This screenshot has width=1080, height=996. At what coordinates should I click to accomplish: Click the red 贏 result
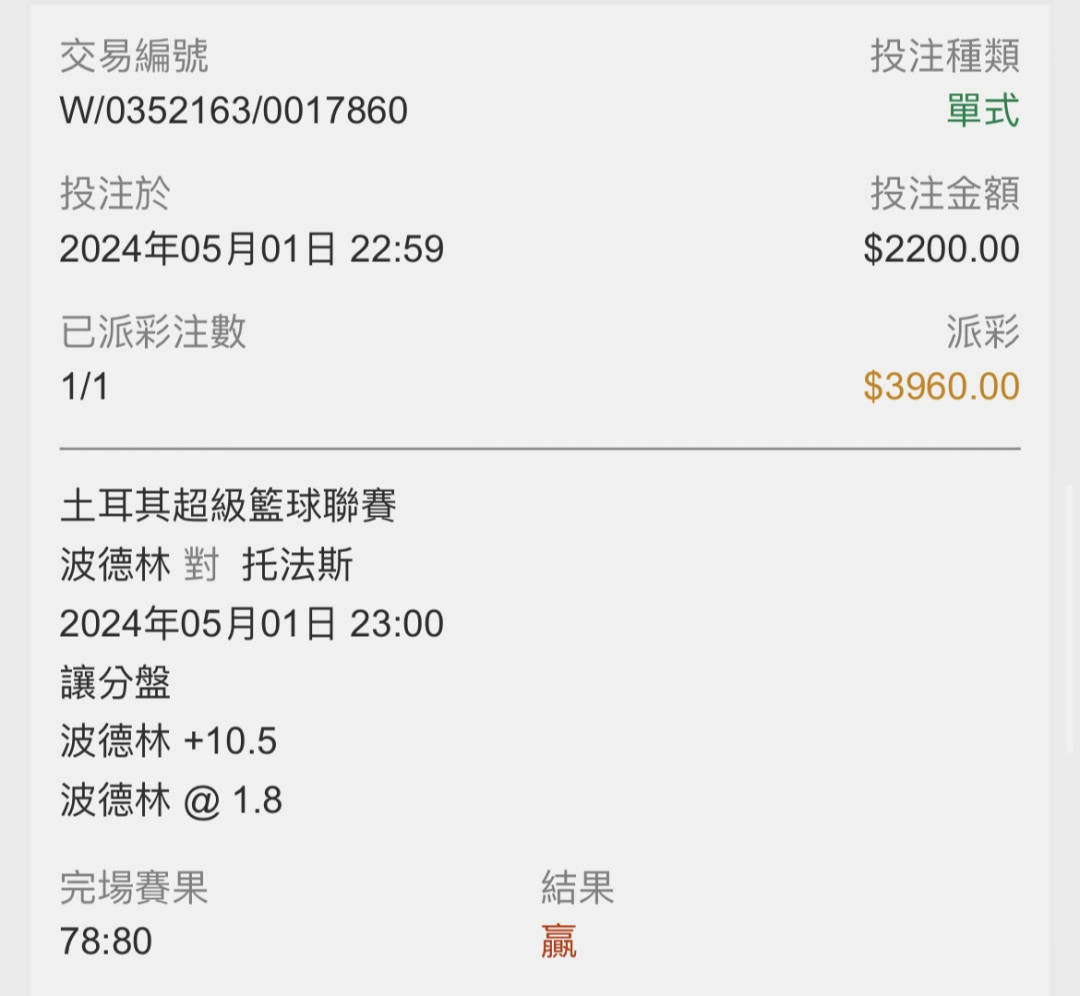pos(559,941)
